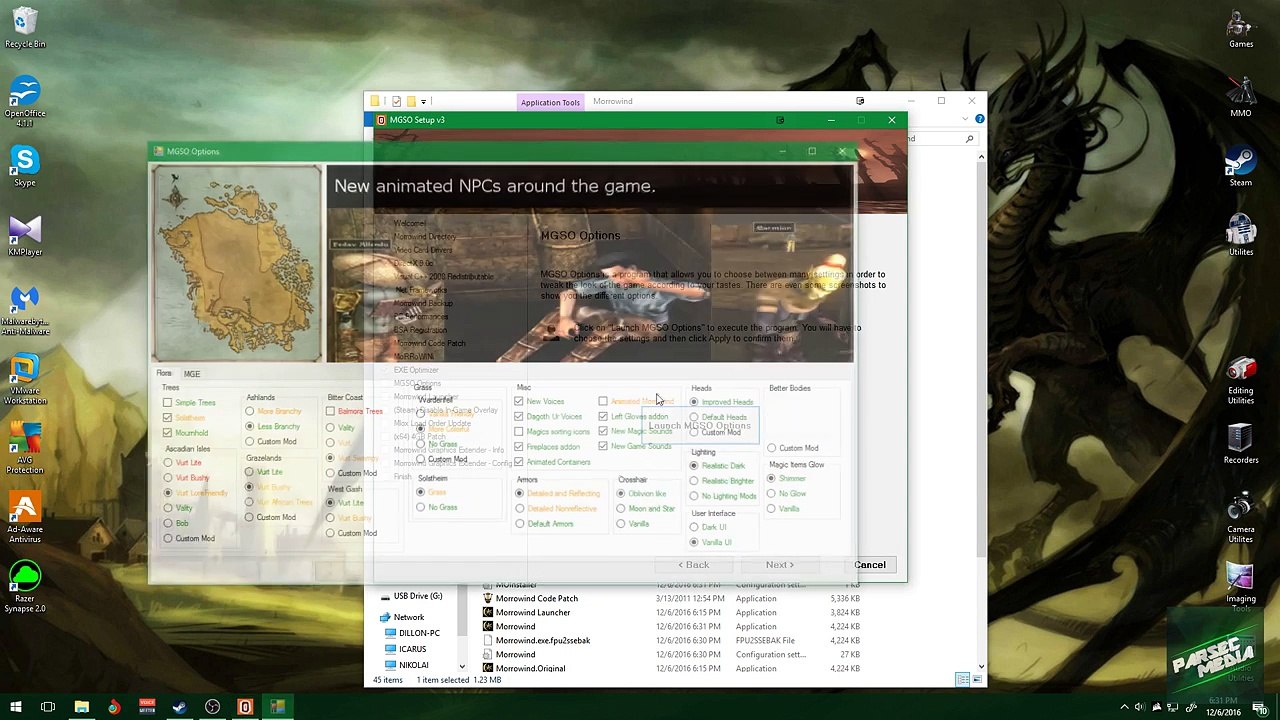Toggle the Fireplaces addon checkbox
The height and width of the screenshot is (720, 1280).
518,446
